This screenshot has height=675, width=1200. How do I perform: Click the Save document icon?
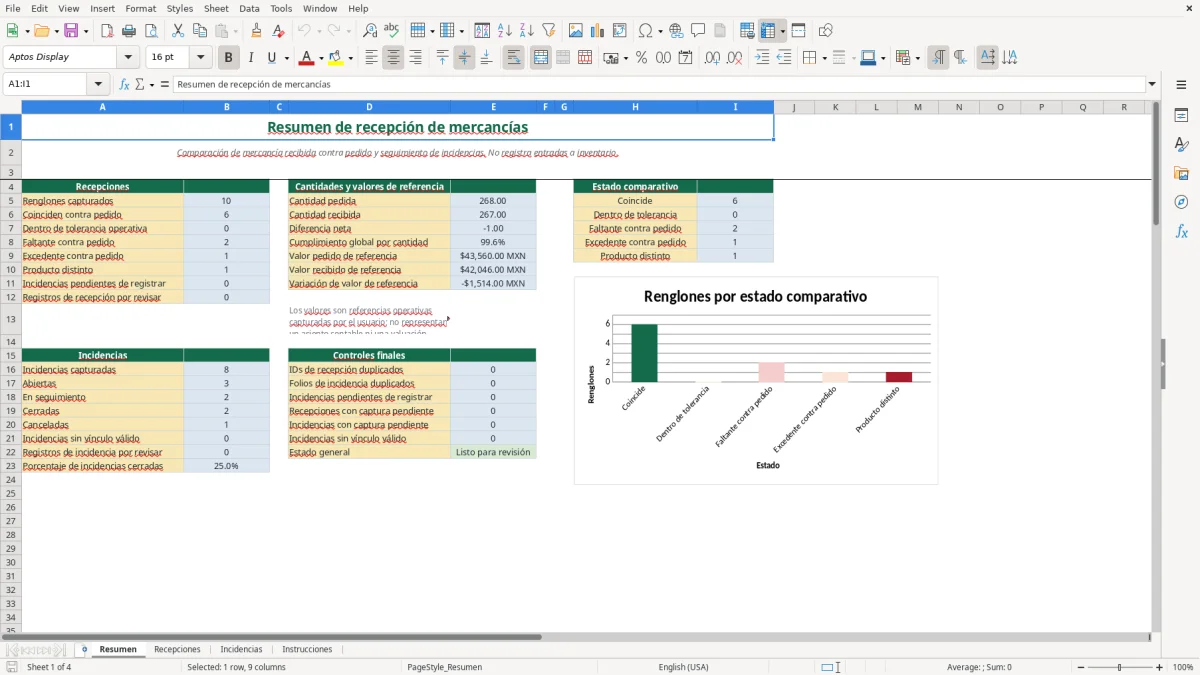[72, 31]
